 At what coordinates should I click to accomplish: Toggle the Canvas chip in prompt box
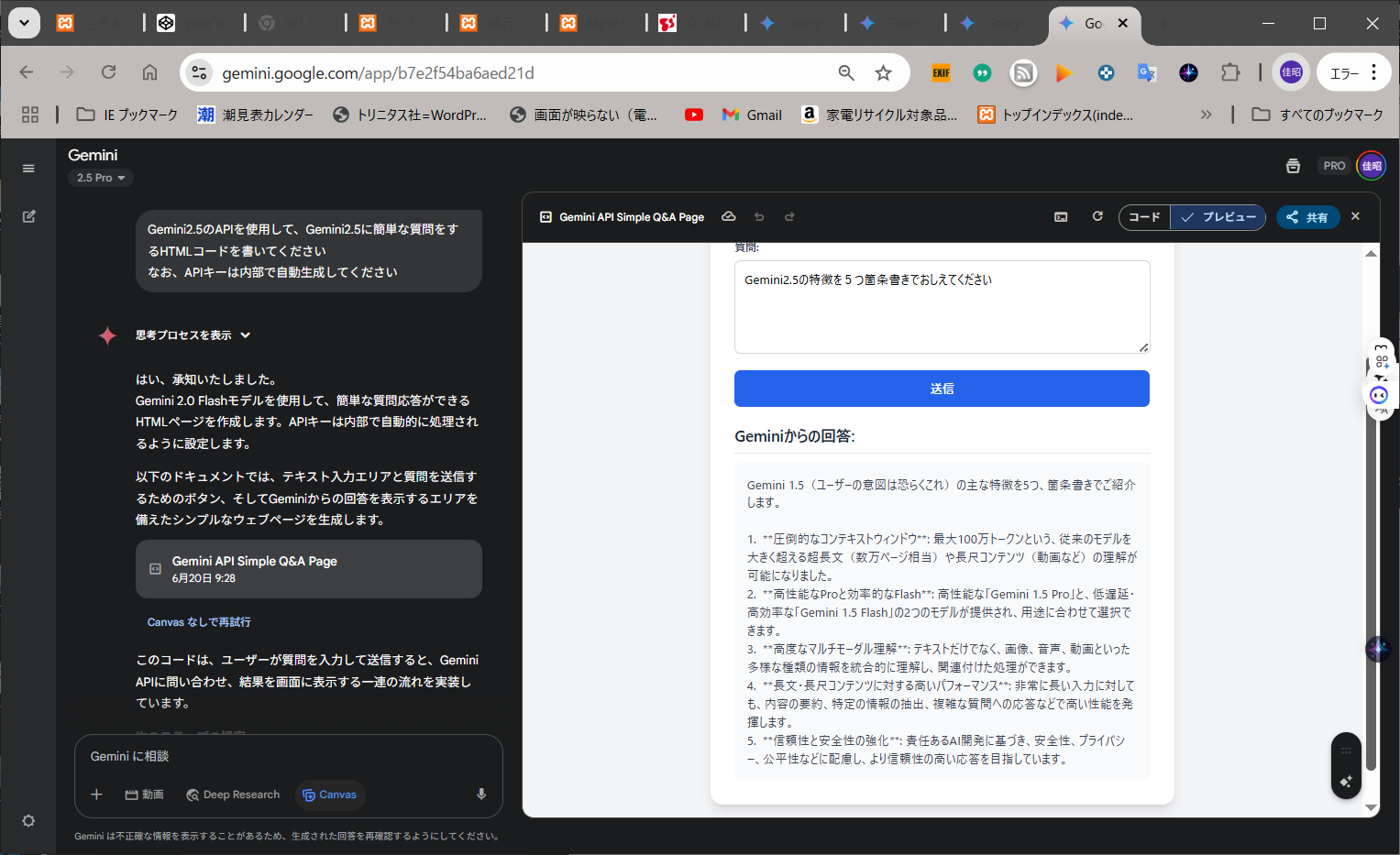click(x=330, y=795)
